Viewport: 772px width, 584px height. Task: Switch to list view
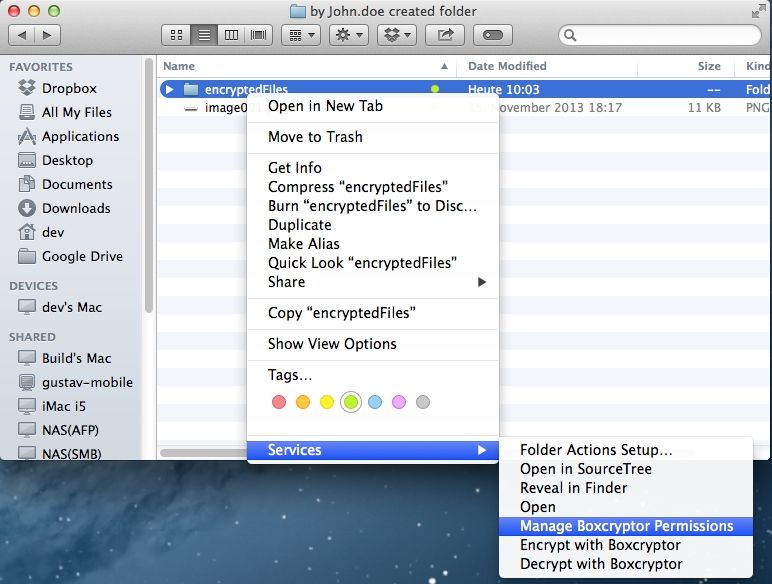tap(204, 35)
